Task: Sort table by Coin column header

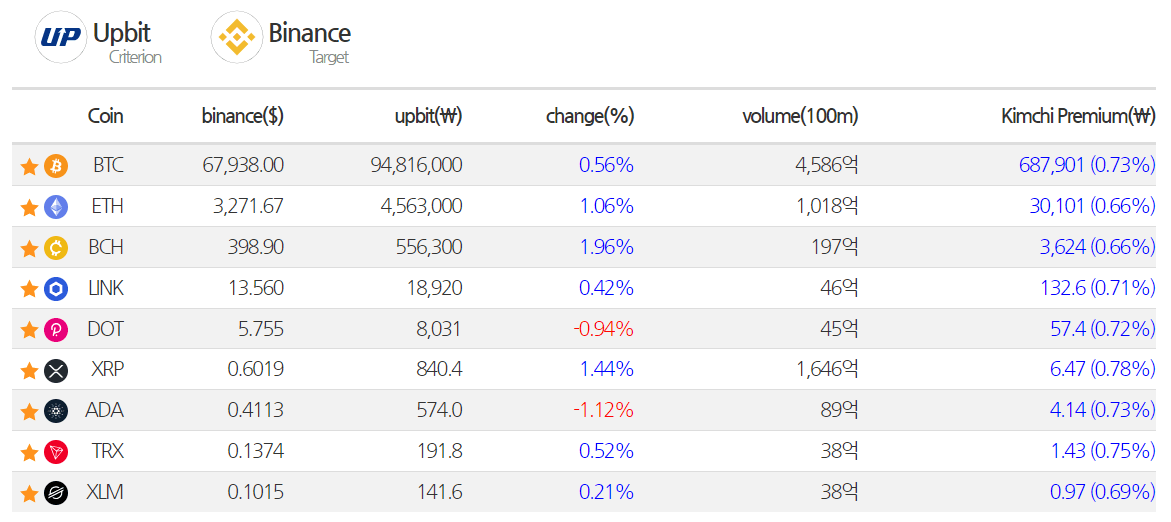Action: pos(106,116)
